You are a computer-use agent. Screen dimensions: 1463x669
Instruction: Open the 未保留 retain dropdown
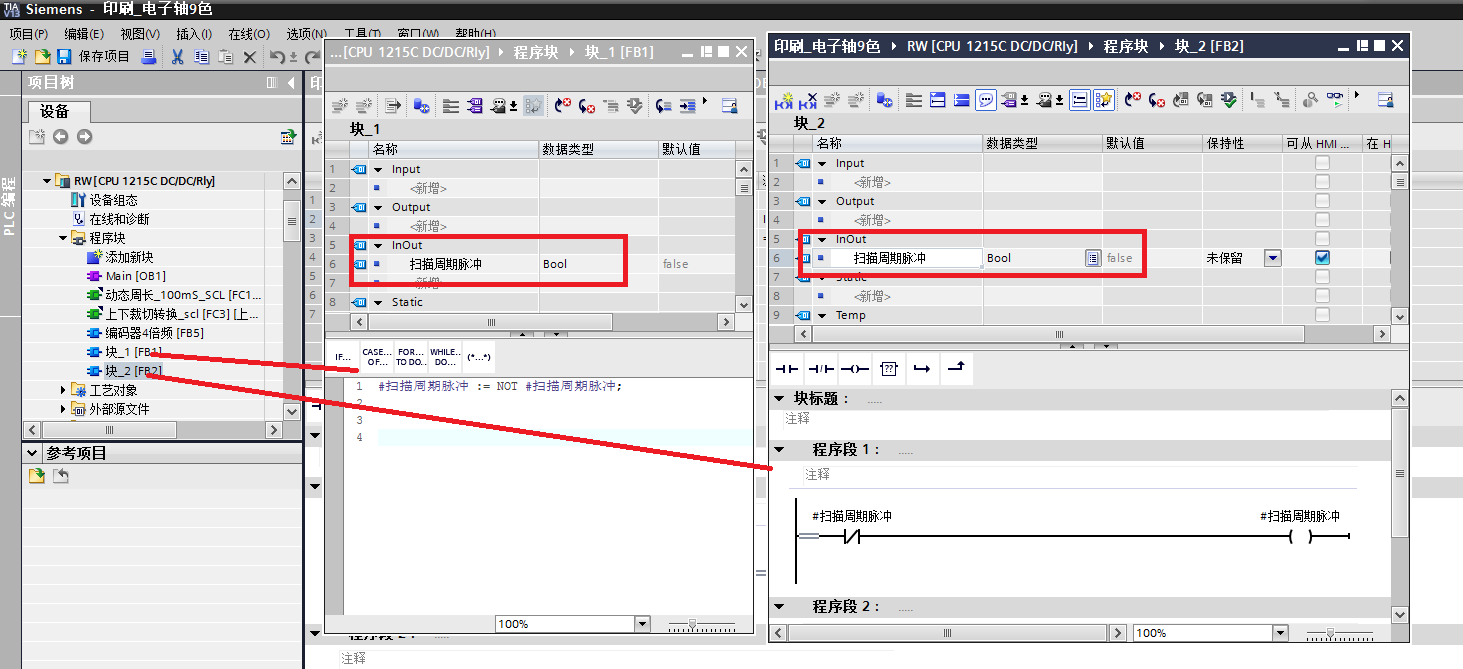tap(1272, 258)
